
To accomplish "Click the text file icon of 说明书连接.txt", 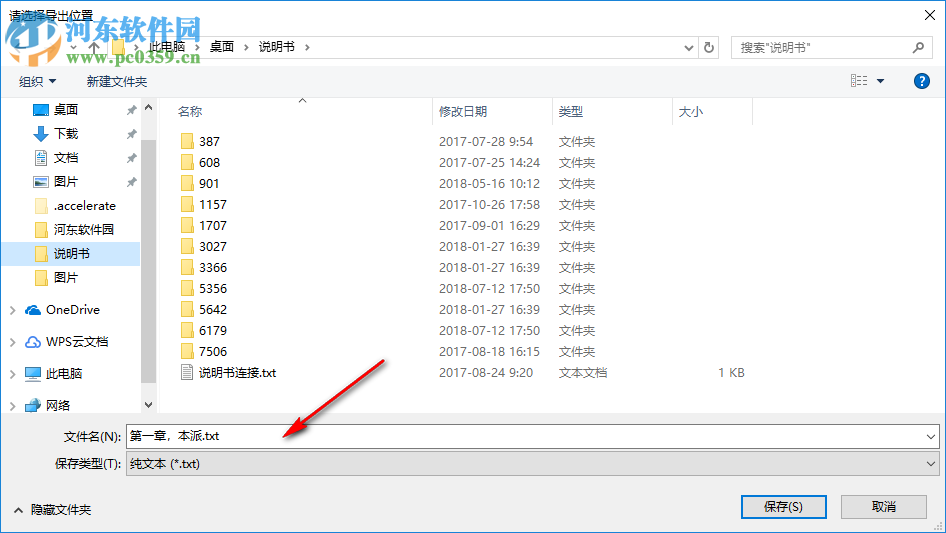I will 187,372.
